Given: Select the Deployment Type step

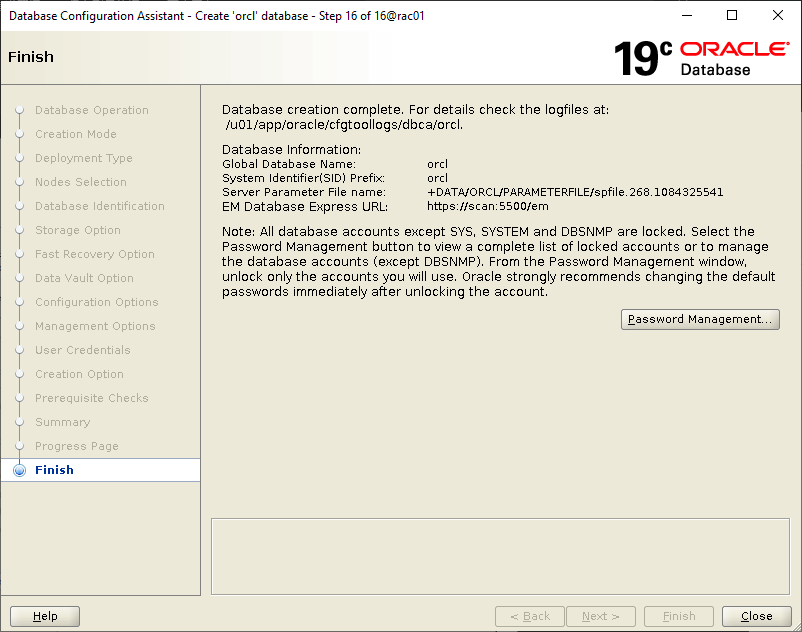Looking at the screenshot, I should 83,158.
